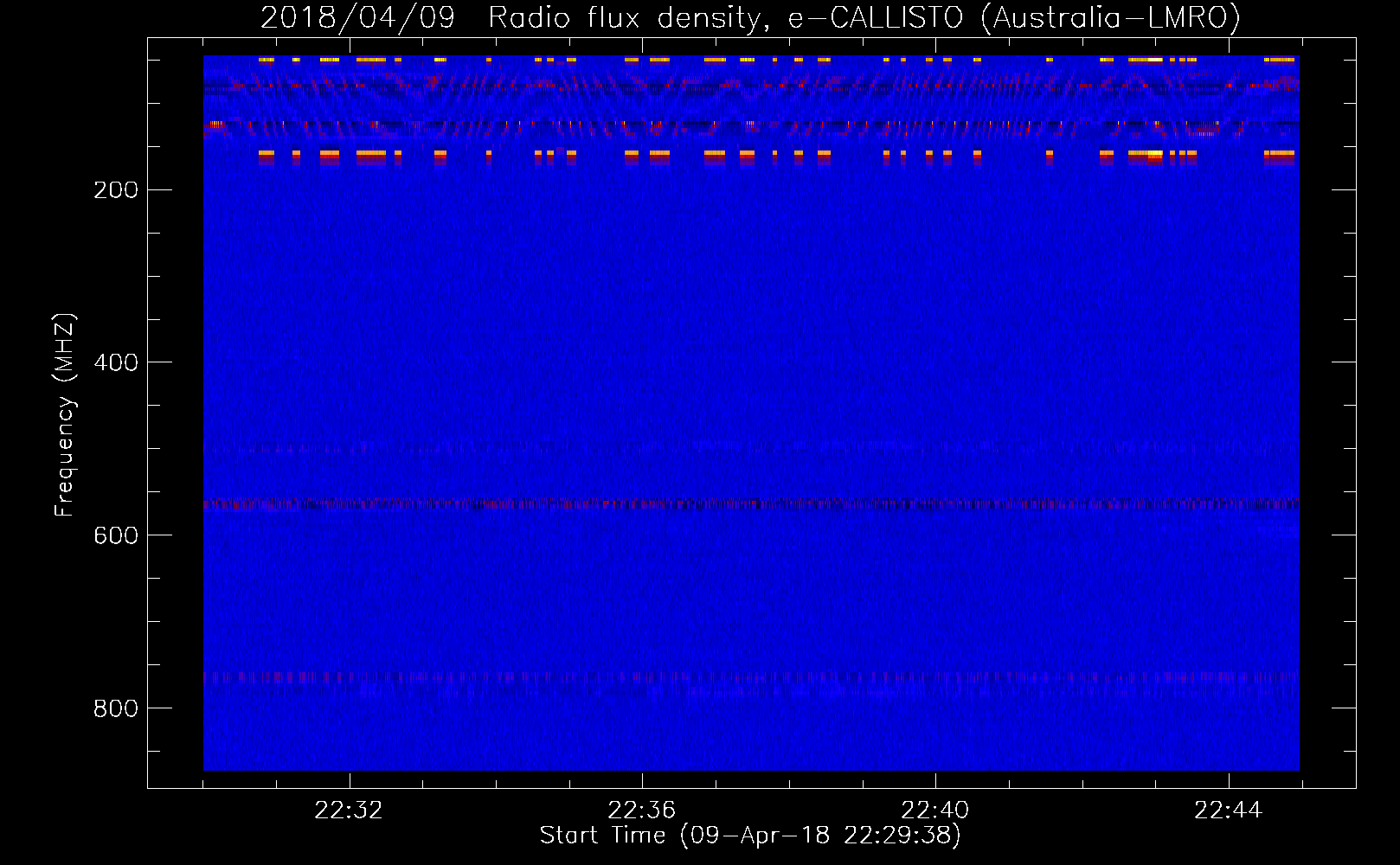
Task: Click the 200 frequency tick label
Action: point(116,190)
